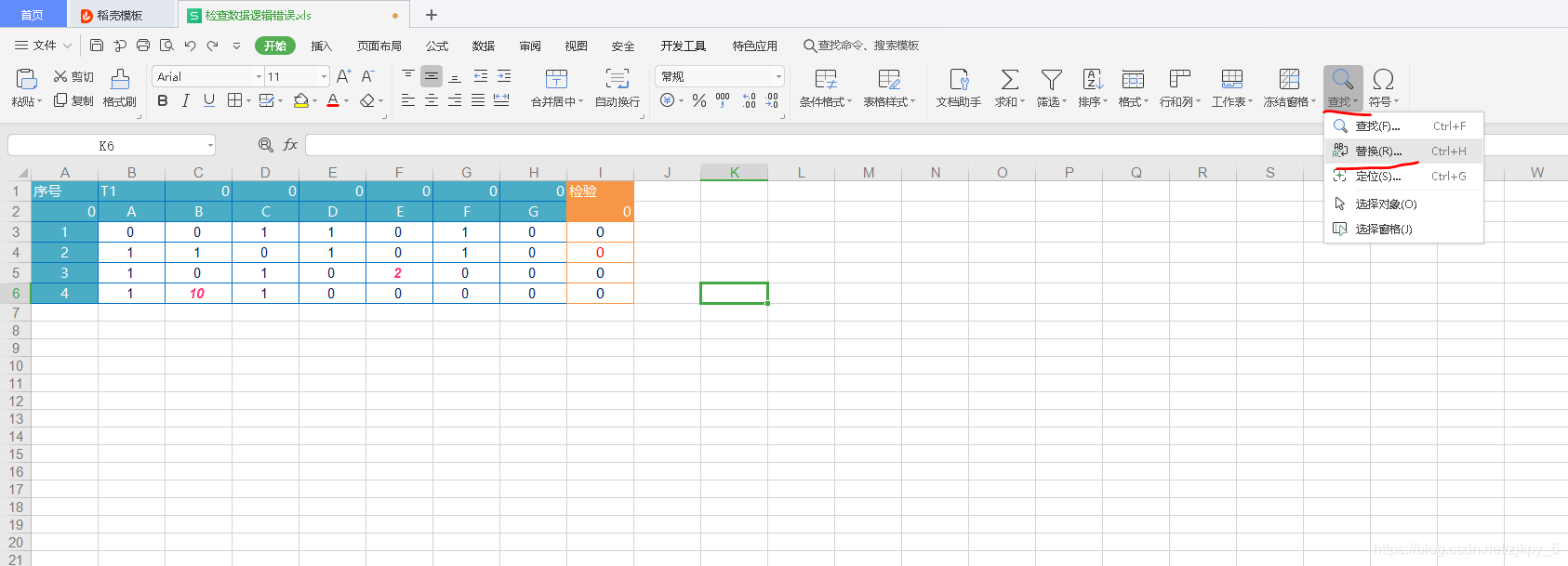Click the red font color A swatch
The image size is (1568, 566).
coord(333,100)
